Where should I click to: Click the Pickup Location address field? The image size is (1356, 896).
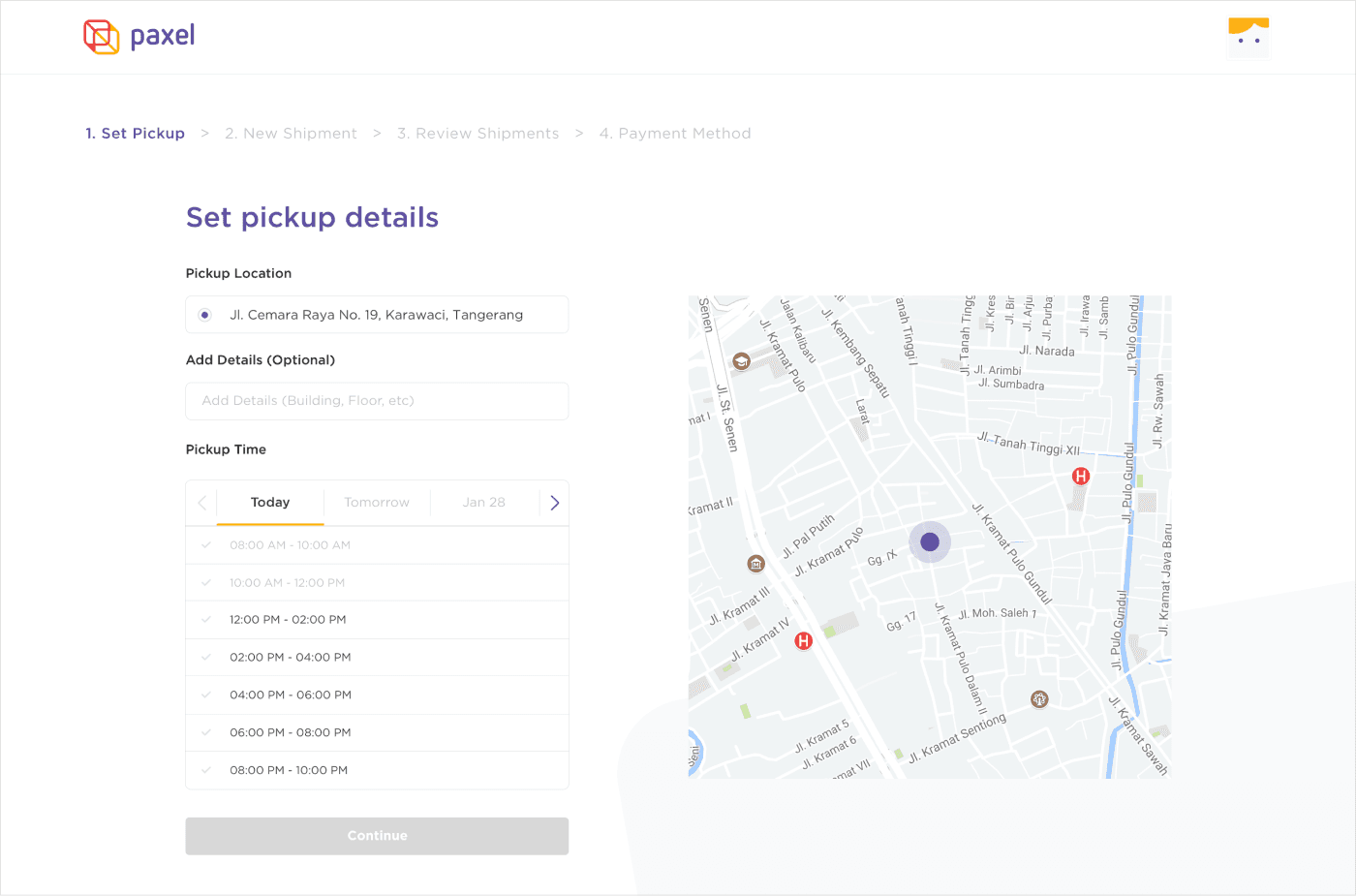point(377,315)
